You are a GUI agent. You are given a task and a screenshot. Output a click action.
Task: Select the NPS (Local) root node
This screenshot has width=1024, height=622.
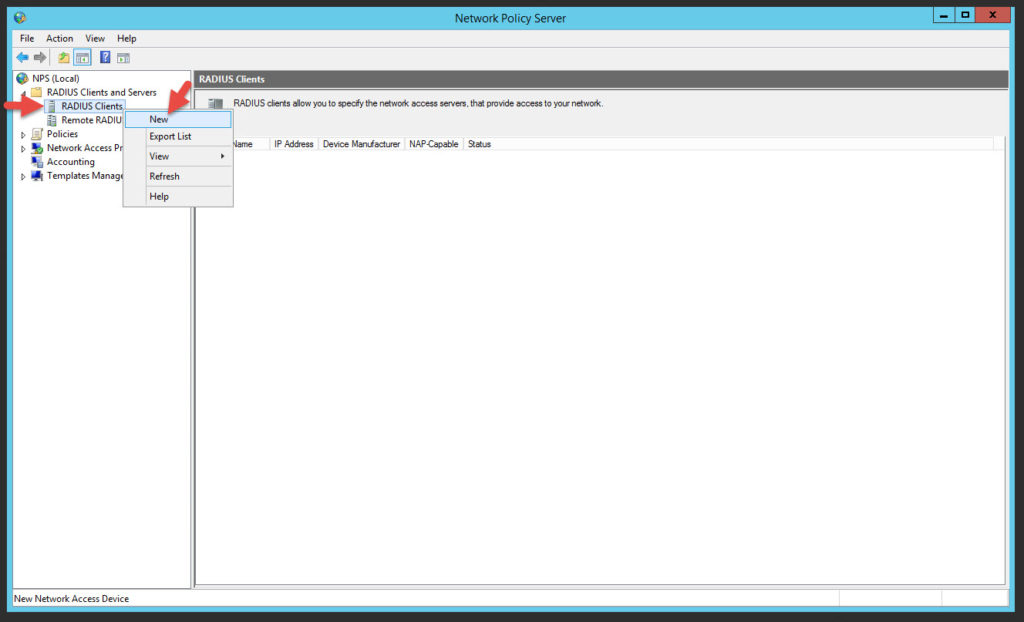pos(55,78)
